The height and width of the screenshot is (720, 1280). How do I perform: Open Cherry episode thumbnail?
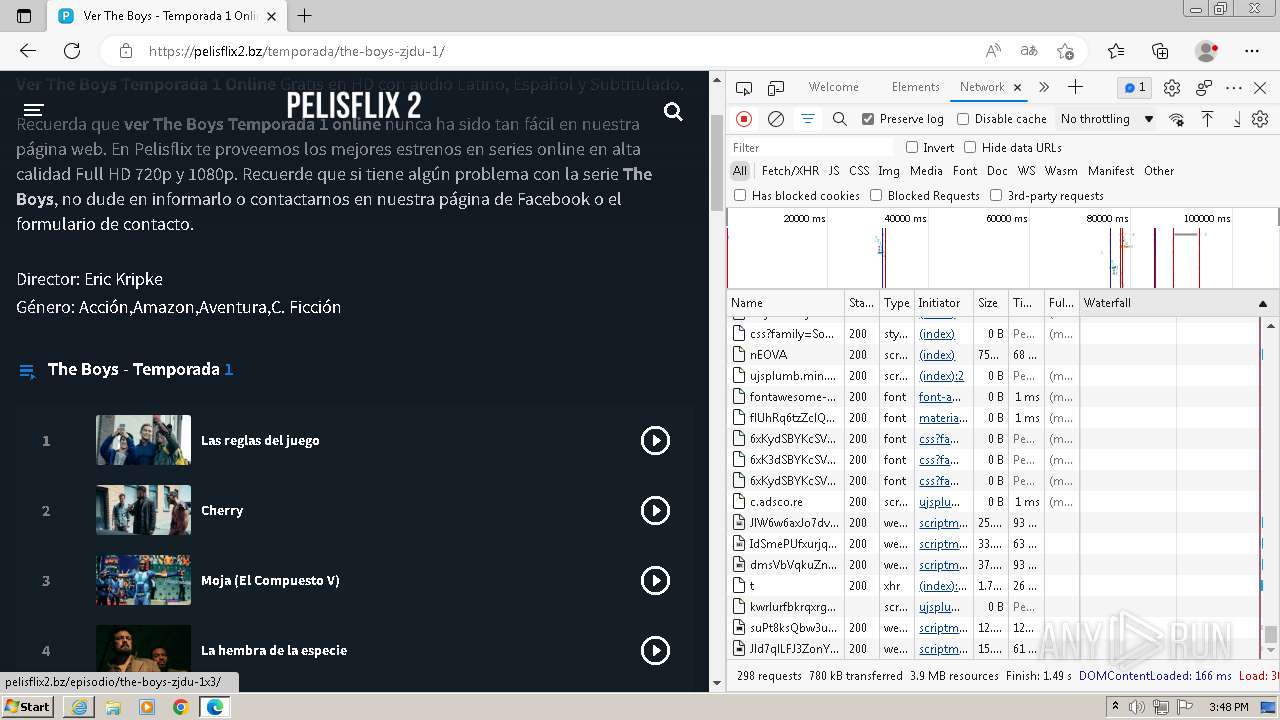tap(143, 510)
